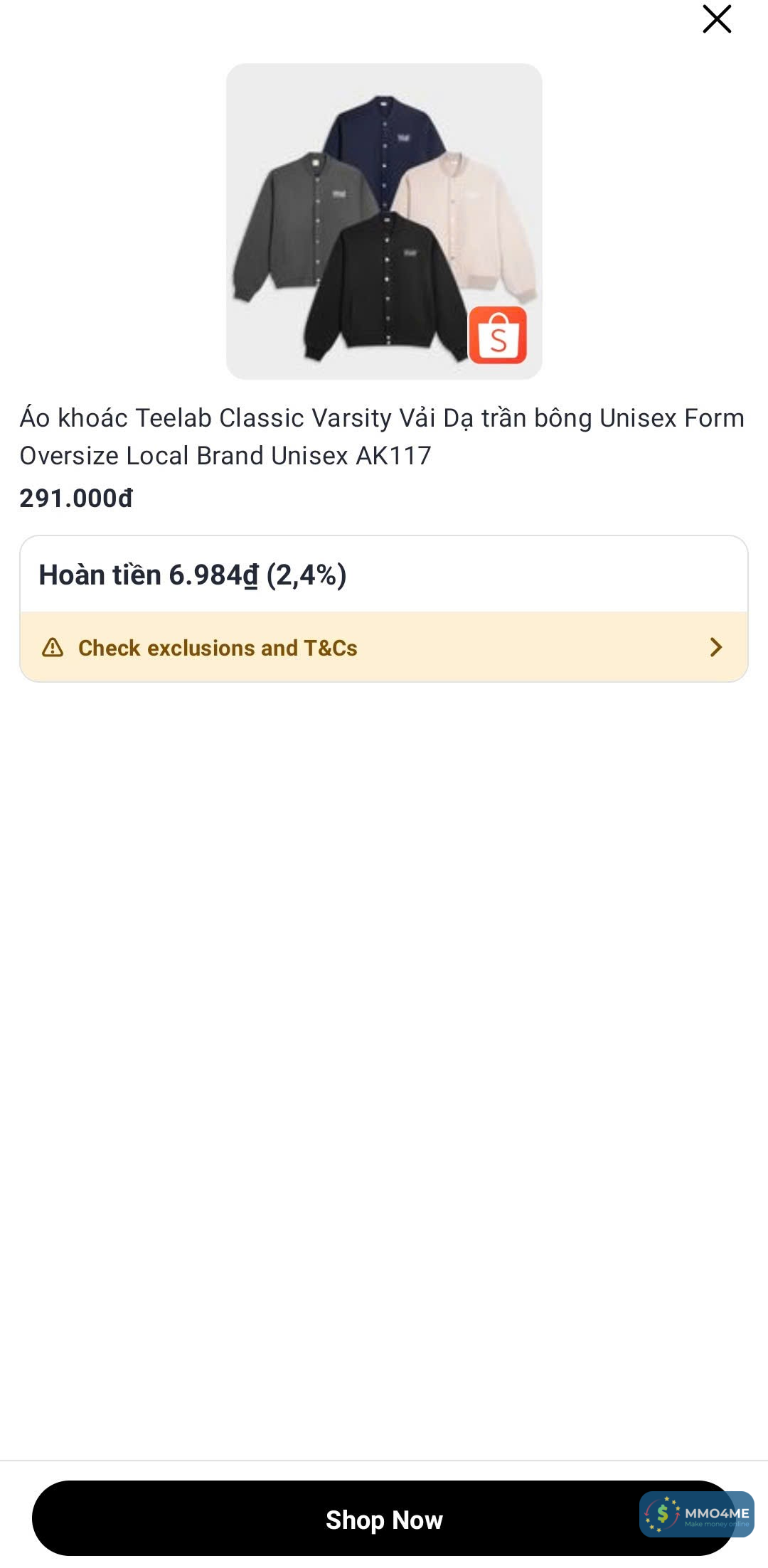This screenshot has height=1568, width=768.
Task: Tap the word "Hoàn tiền" in the cashback card
Action: [x=100, y=575]
